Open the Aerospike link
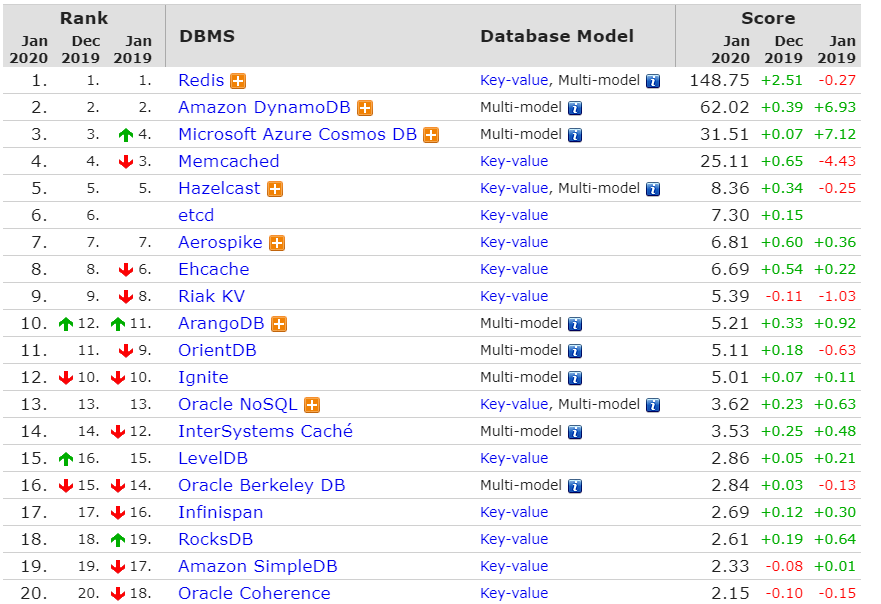The height and width of the screenshot is (604, 881). pyautogui.click(x=220, y=242)
